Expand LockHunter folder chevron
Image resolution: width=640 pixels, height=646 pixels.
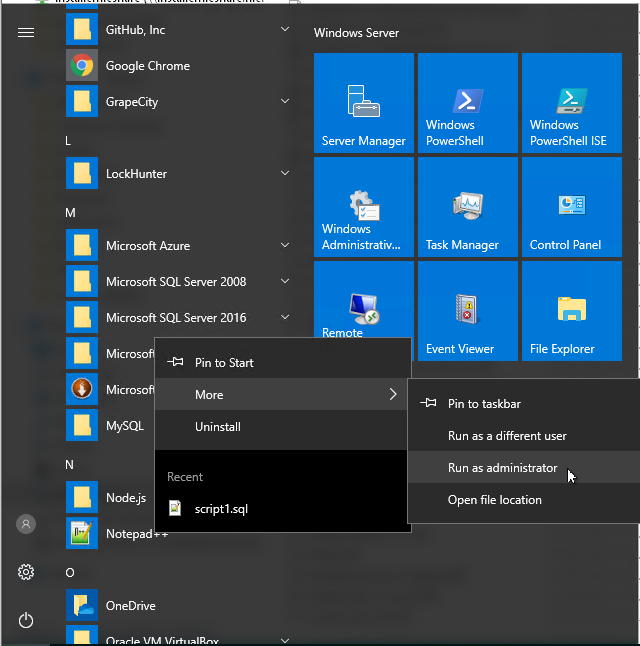[285, 173]
